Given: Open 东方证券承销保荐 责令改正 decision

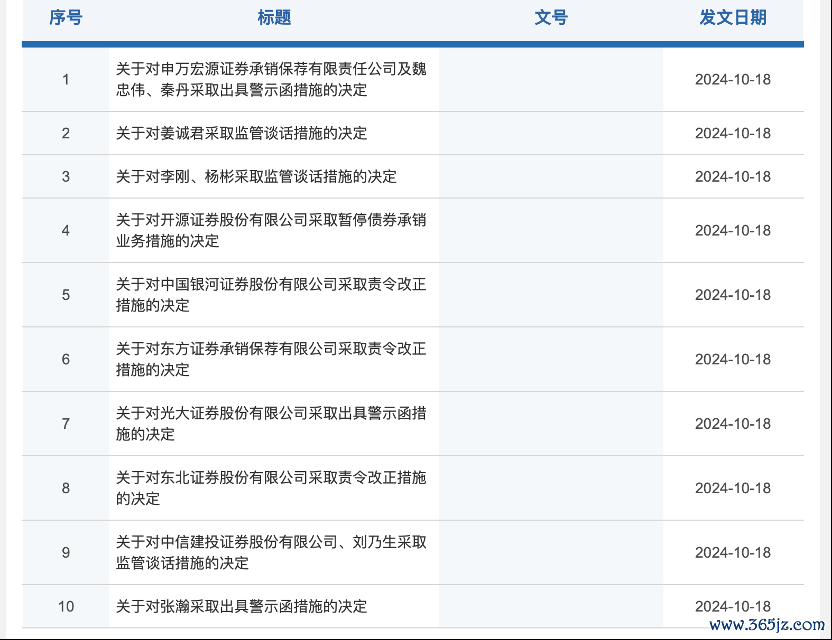Looking at the screenshot, I should (x=271, y=359).
